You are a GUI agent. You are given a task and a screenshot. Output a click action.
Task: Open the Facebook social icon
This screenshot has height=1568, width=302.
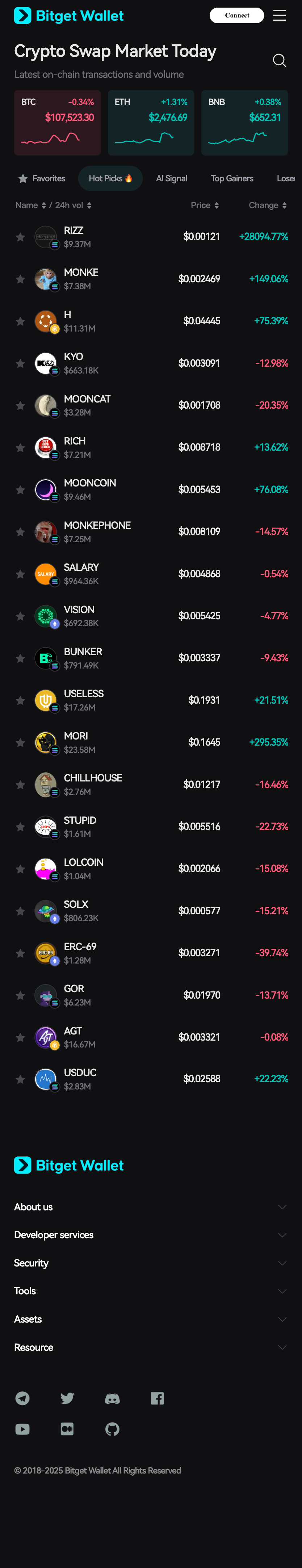pyautogui.click(x=157, y=1398)
